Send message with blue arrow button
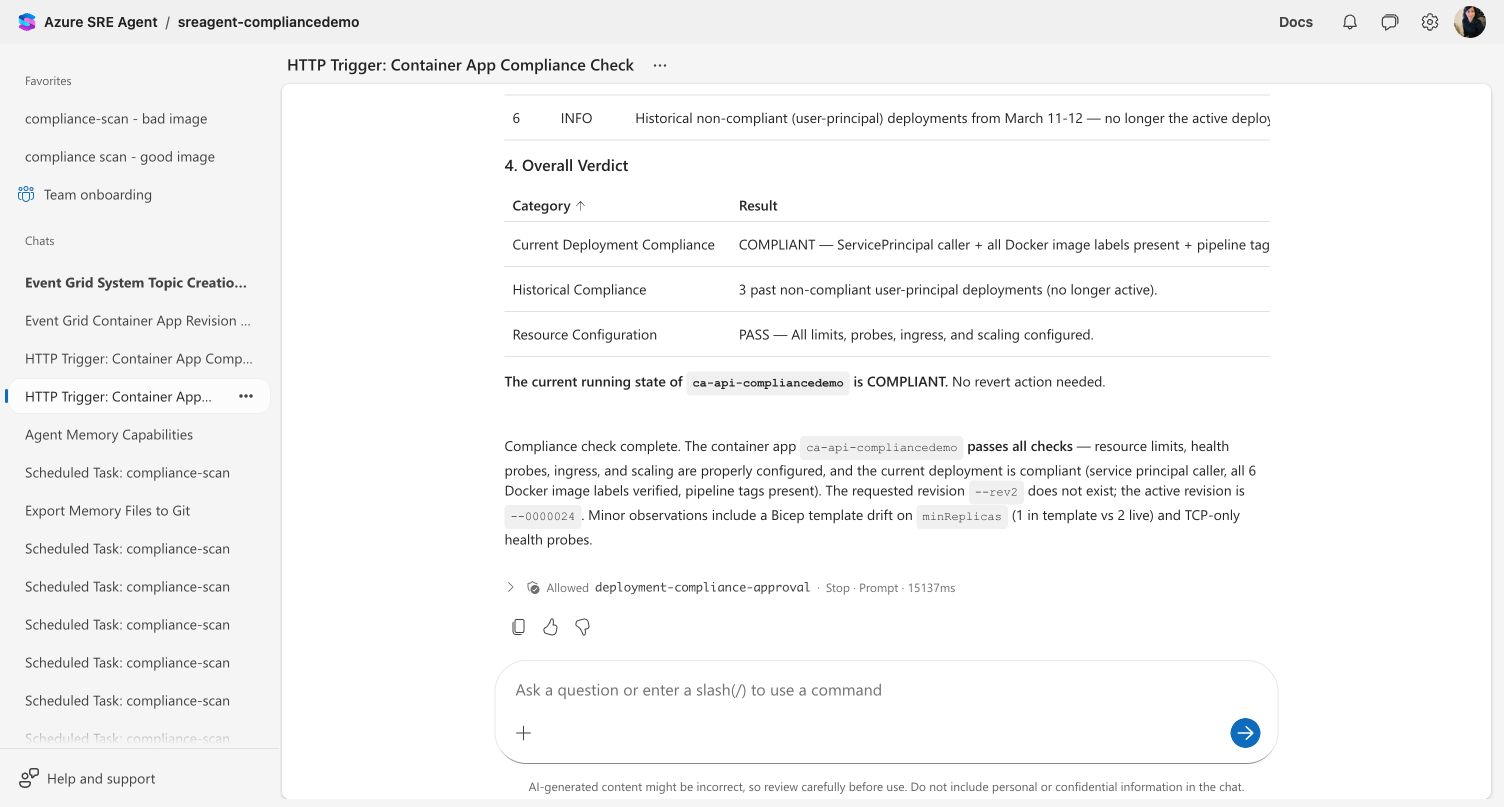 1245,733
